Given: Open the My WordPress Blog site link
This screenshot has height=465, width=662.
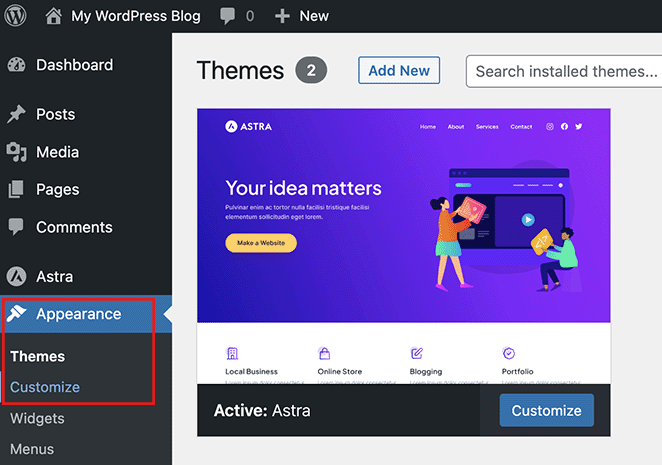Looking at the screenshot, I should pyautogui.click(x=136, y=16).
